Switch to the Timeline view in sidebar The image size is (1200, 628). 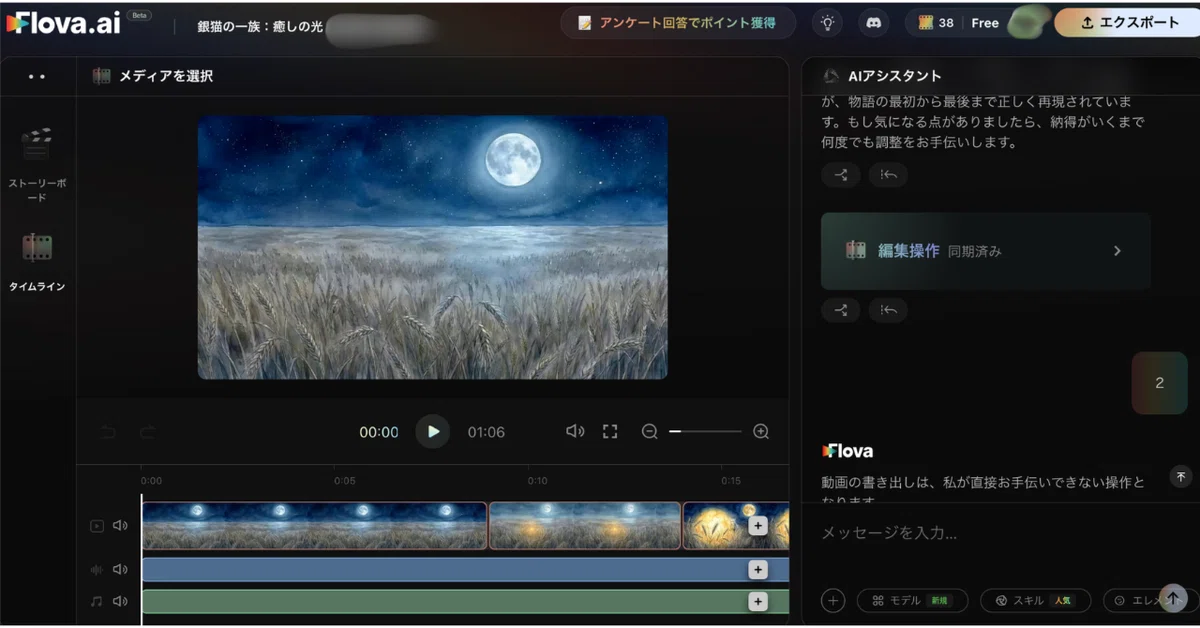tap(37, 262)
